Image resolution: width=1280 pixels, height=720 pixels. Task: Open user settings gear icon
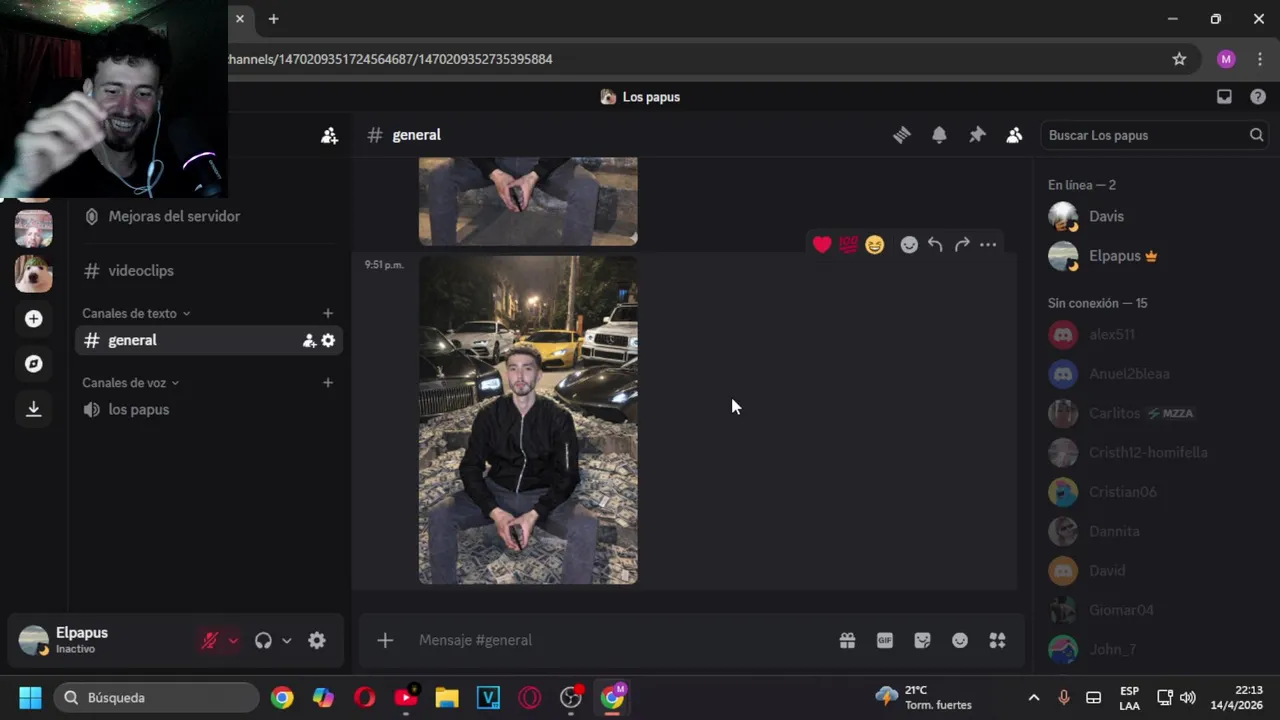(317, 641)
